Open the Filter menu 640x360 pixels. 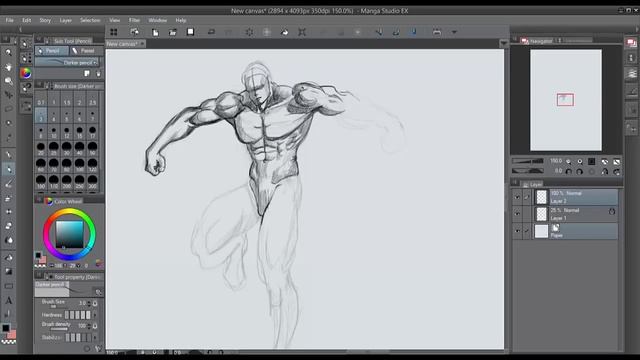tap(134, 20)
